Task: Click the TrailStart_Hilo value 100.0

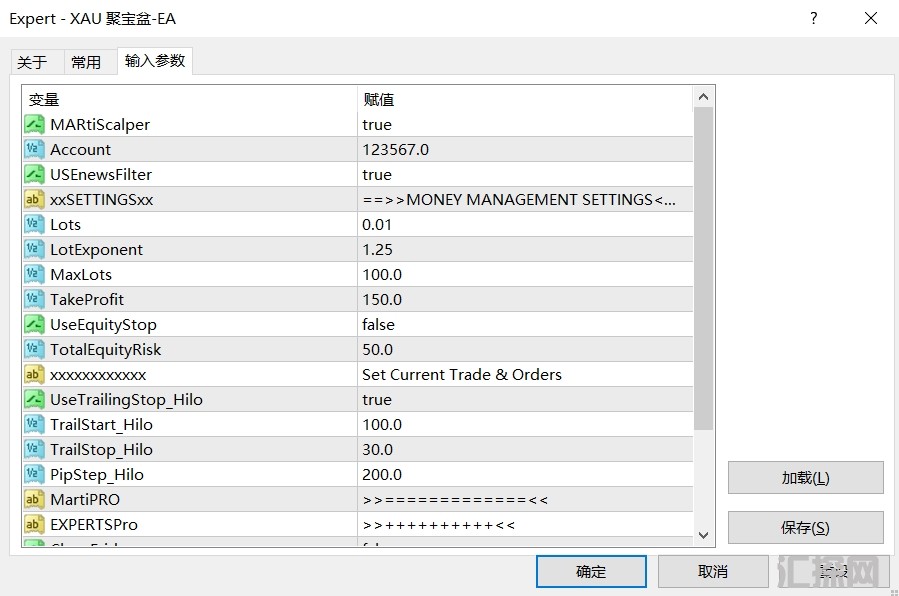Action: coord(382,425)
